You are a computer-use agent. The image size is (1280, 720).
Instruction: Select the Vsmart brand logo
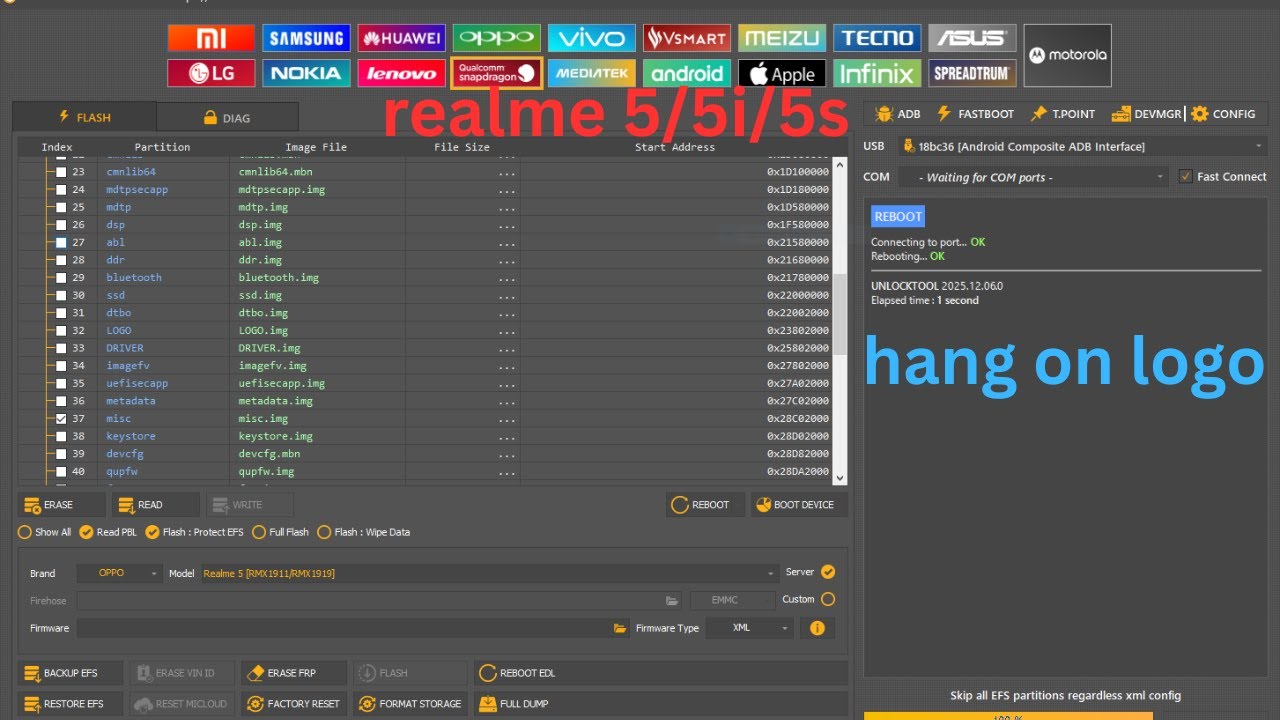[x=687, y=38]
